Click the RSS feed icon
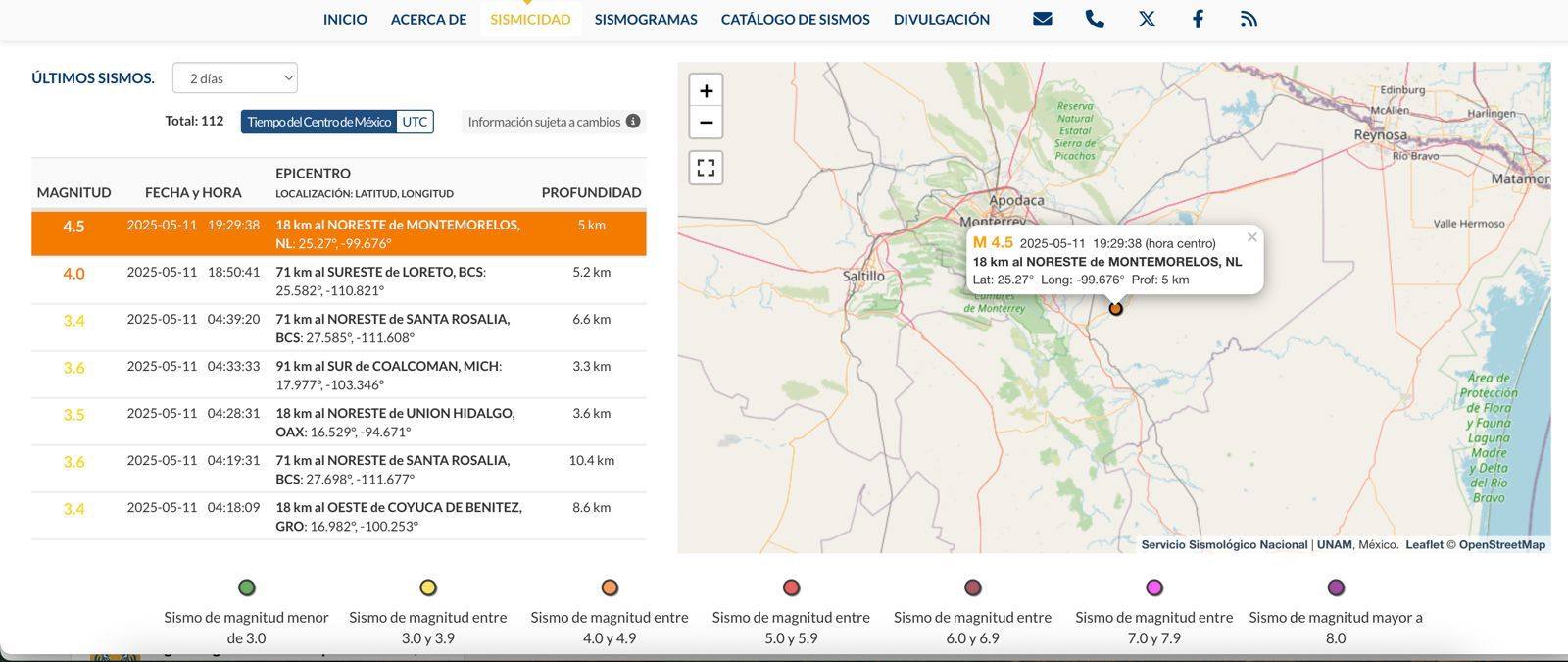Screen dimensions: 1568x662 tap(1249, 19)
